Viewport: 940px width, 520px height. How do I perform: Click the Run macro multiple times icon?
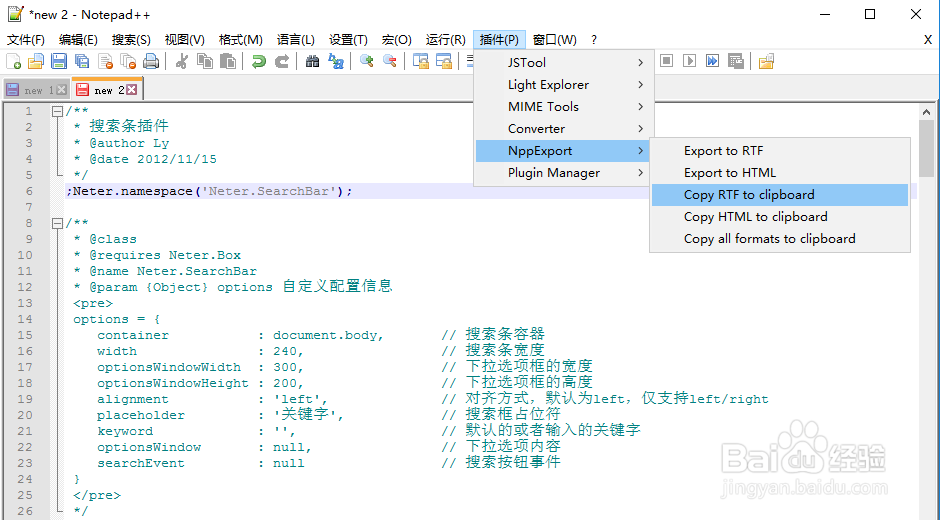point(712,61)
